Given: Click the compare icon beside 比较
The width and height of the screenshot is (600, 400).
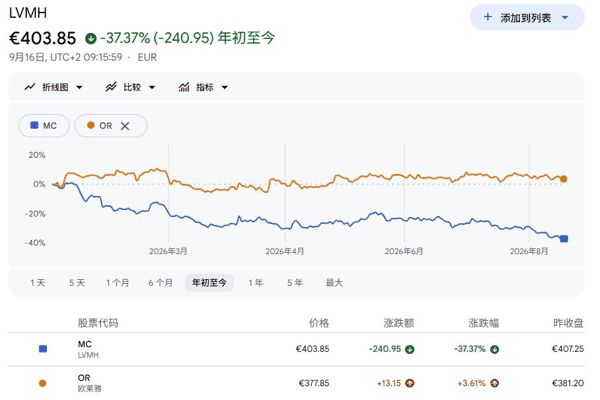Looking at the screenshot, I should coord(111,87).
